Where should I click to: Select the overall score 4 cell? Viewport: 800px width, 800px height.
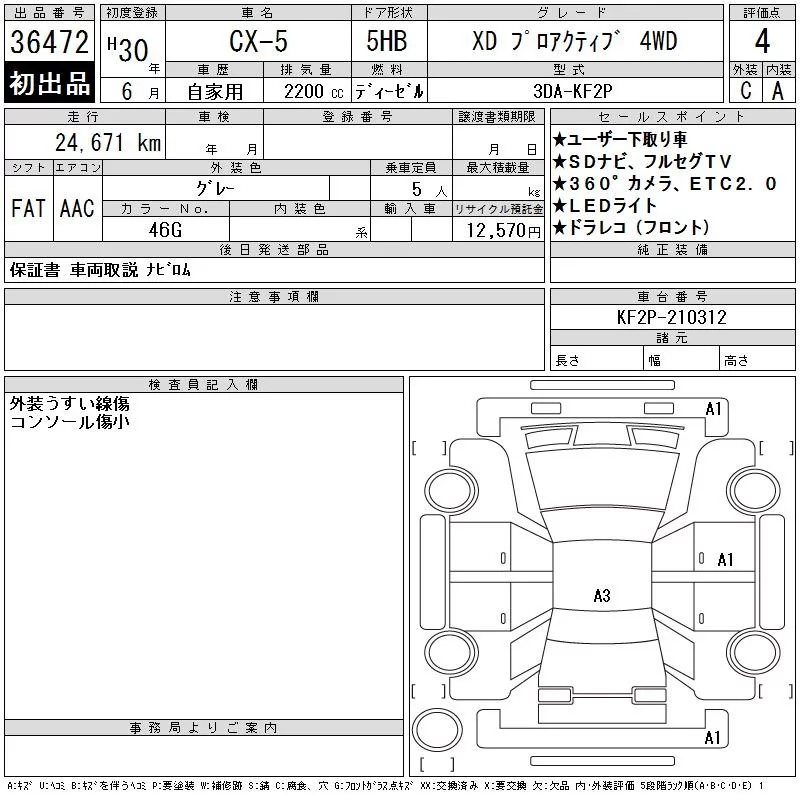[762, 41]
